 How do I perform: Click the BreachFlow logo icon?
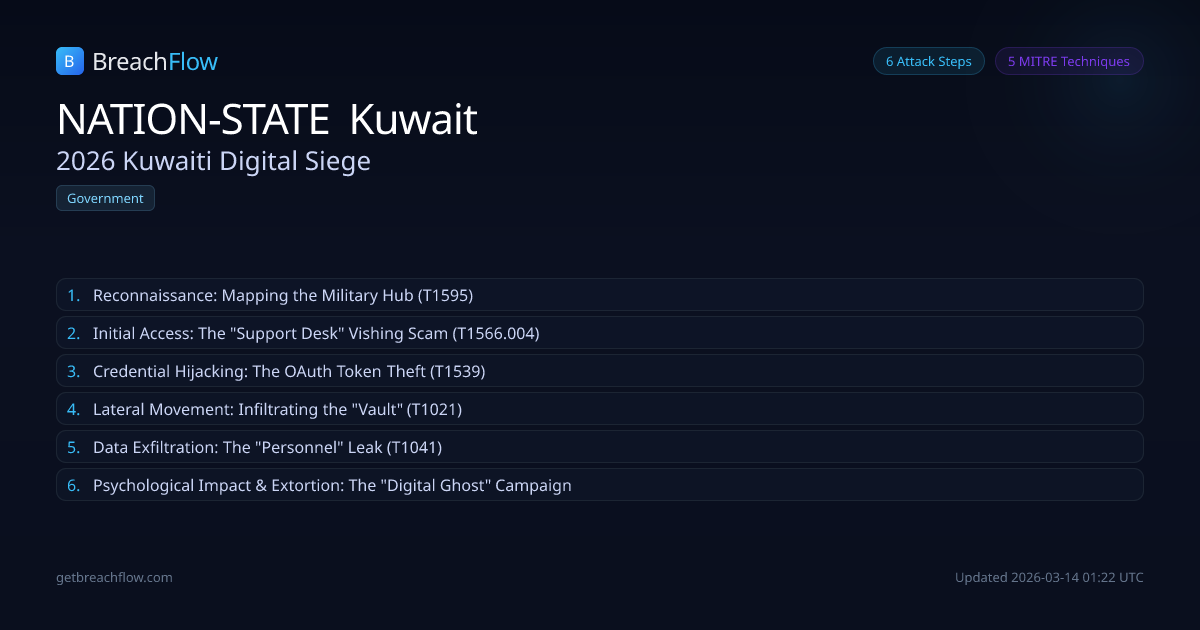coord(69,61)
